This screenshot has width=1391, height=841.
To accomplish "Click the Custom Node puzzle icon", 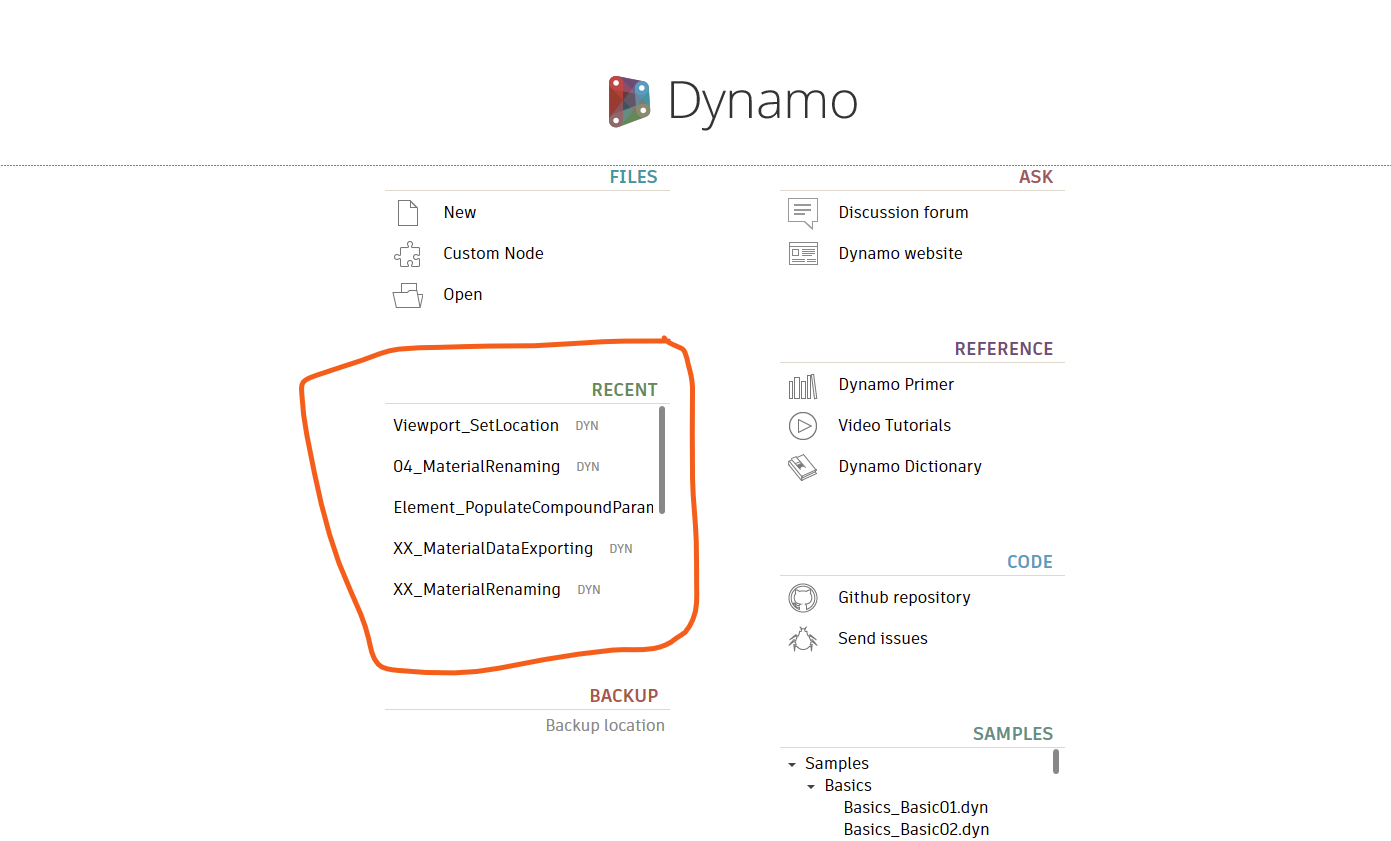I will 407,254.
